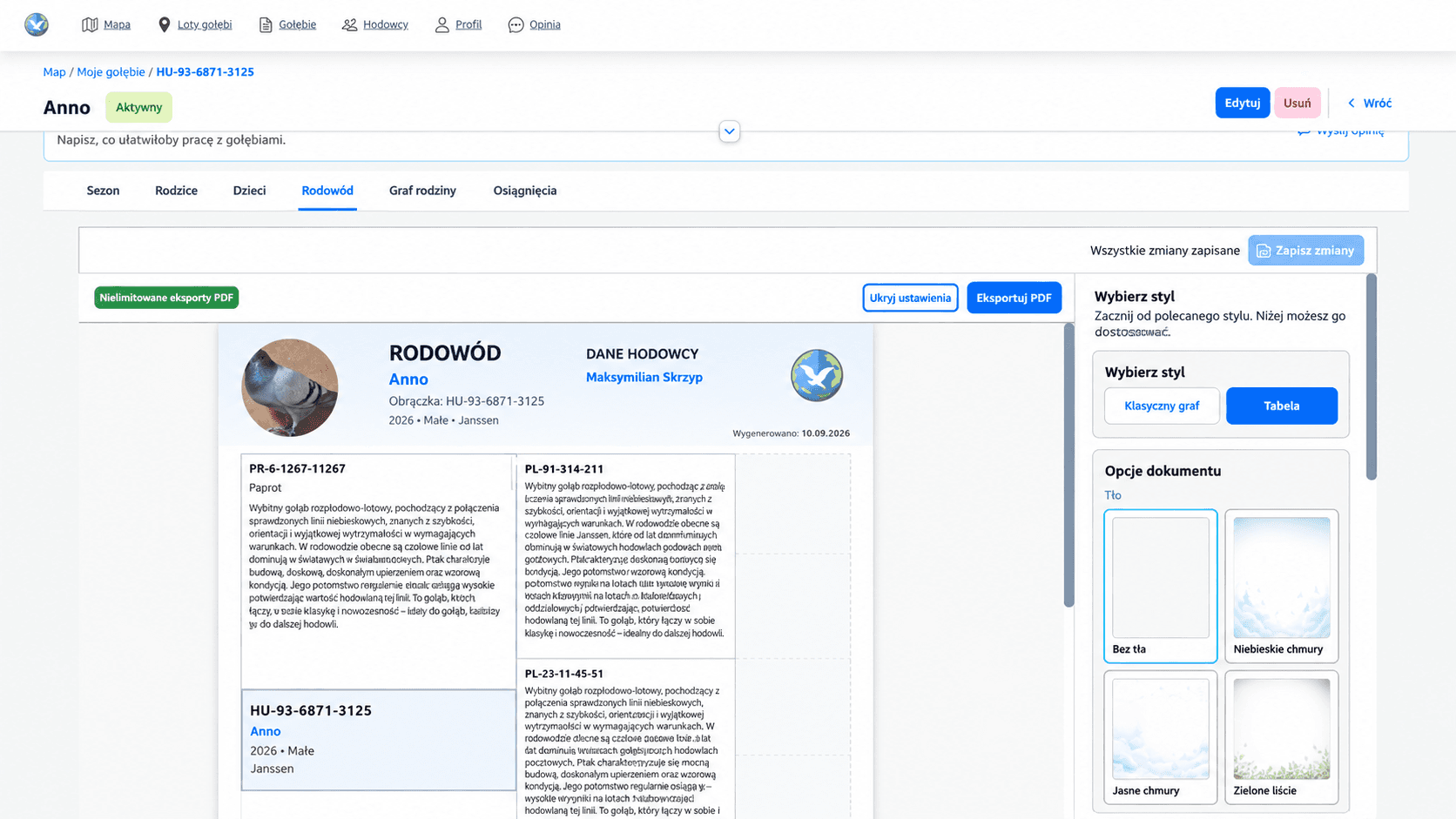Screen dimensions: 1456x819
Task: Choose the Niebieskie chmury background
Action: coord(1282,586)
